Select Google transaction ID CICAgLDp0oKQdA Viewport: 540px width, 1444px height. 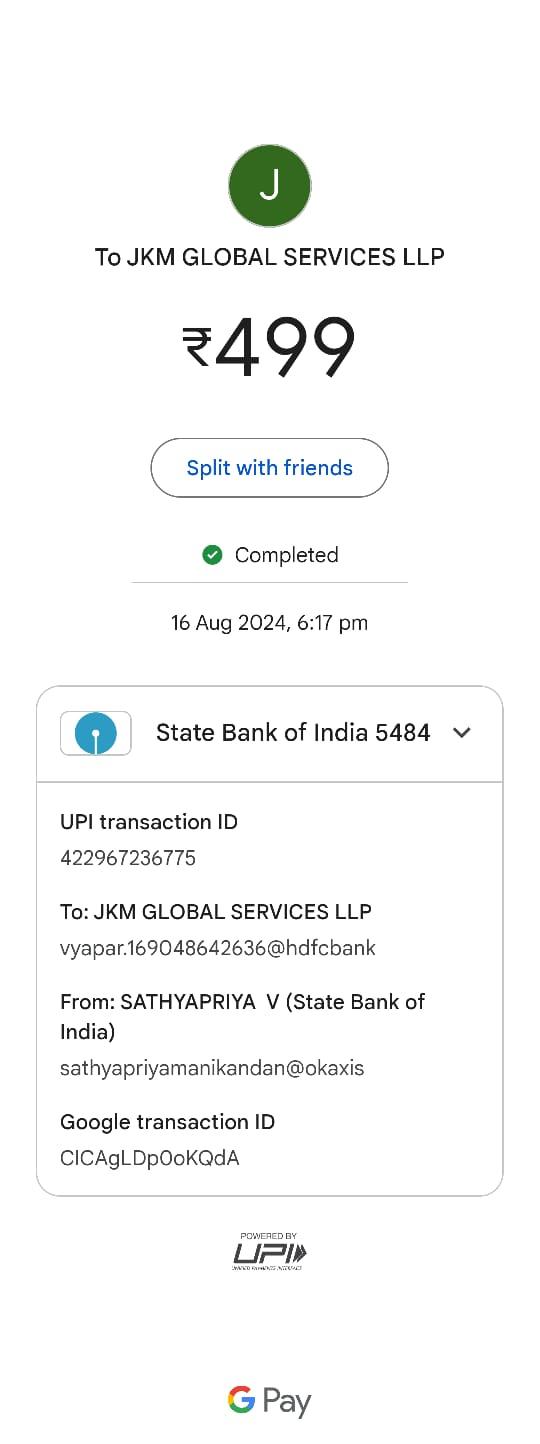tap(150, 1158)
